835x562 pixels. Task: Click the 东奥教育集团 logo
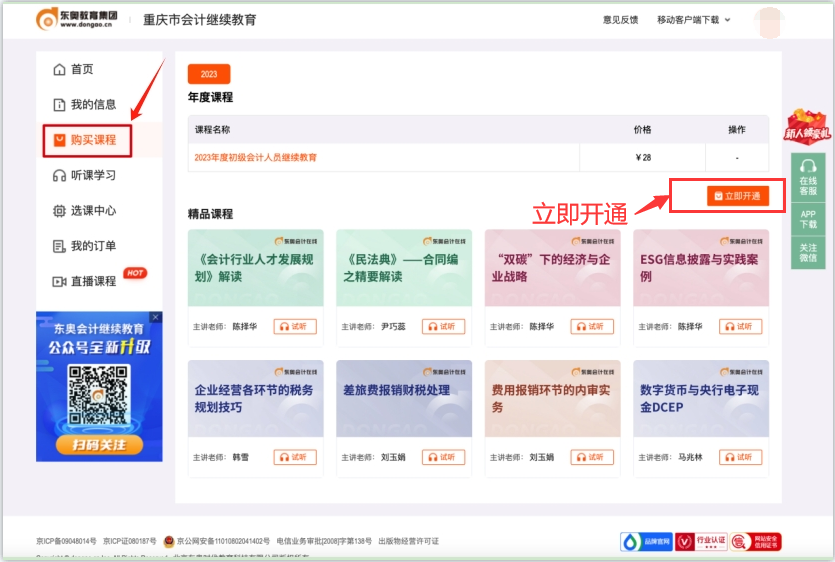click(x=76, y=19)
